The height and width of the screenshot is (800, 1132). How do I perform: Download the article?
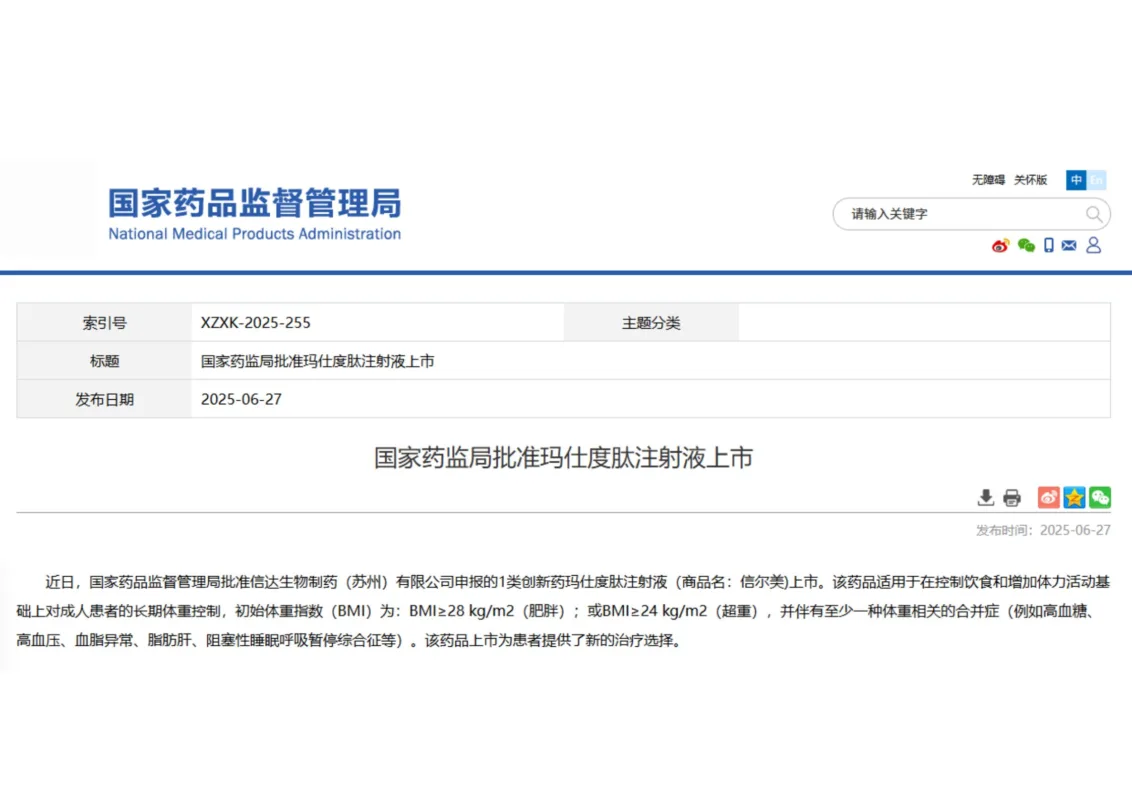[x=986, y=497]
